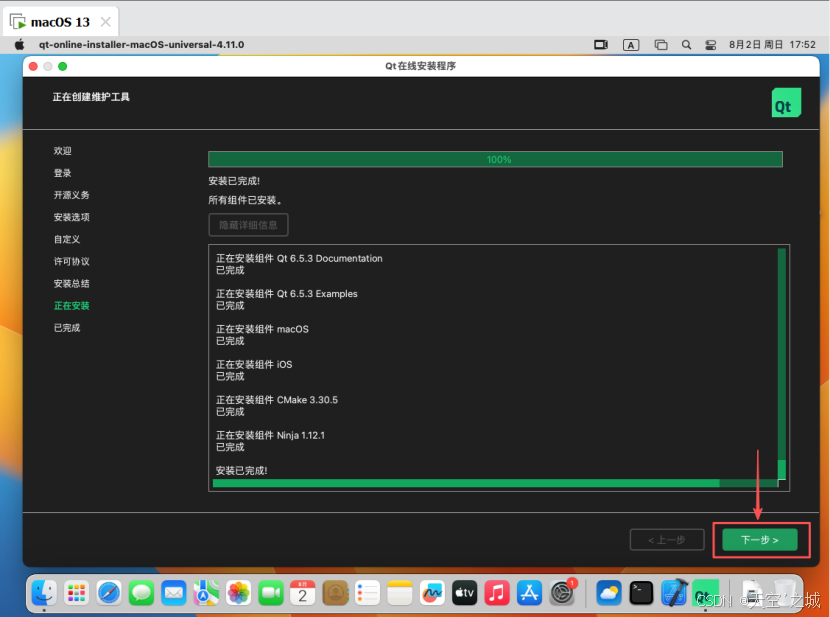
Task: Click the input source A icon
Action: [630, 45]
